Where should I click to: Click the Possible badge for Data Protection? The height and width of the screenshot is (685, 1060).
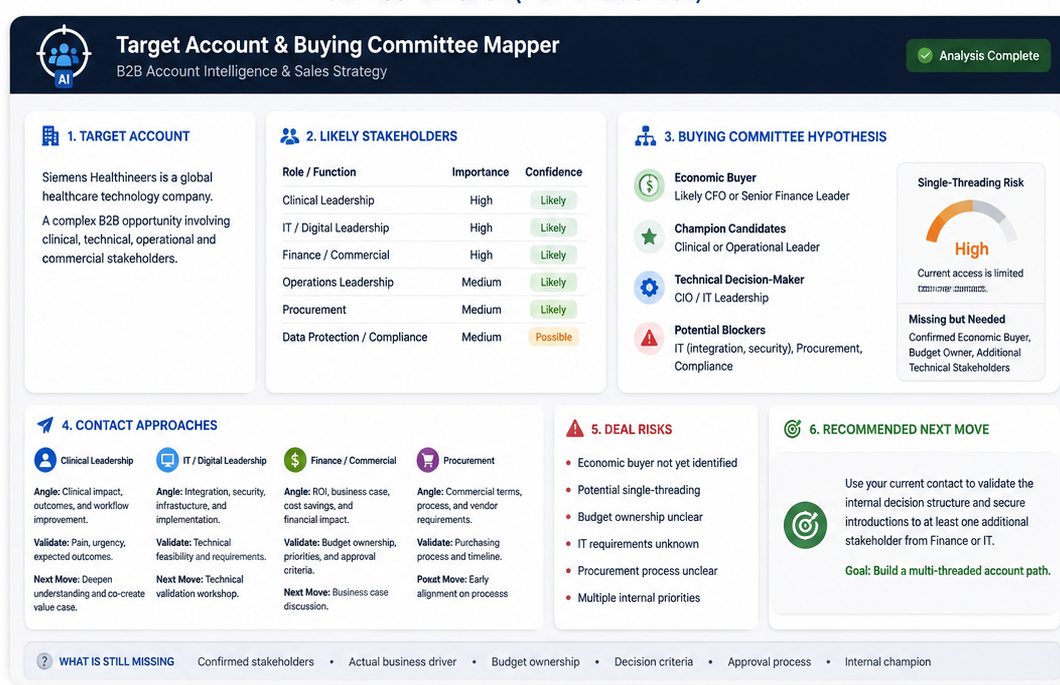point(554,337)
